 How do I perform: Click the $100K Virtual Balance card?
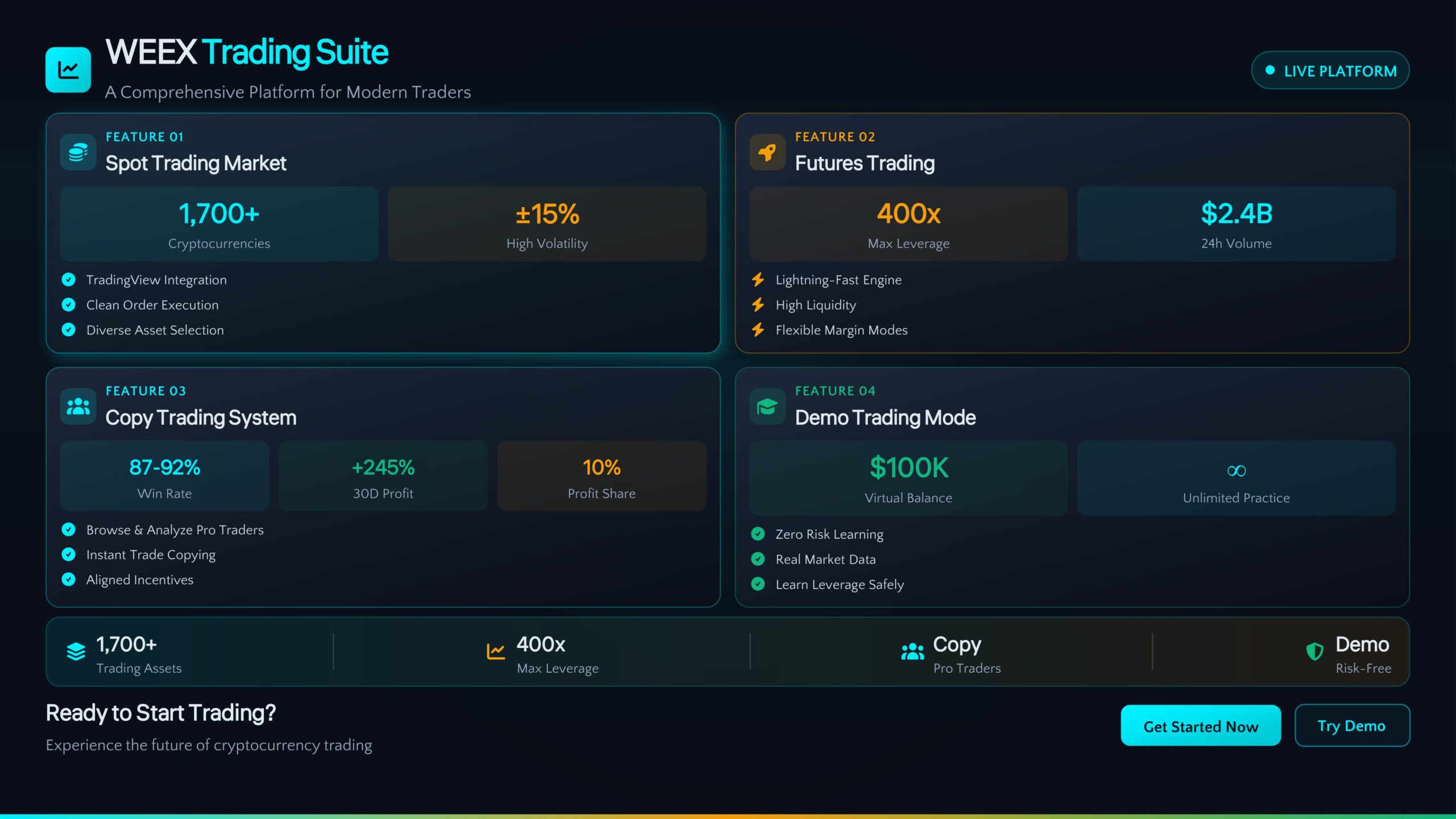(x=908, y=478)
